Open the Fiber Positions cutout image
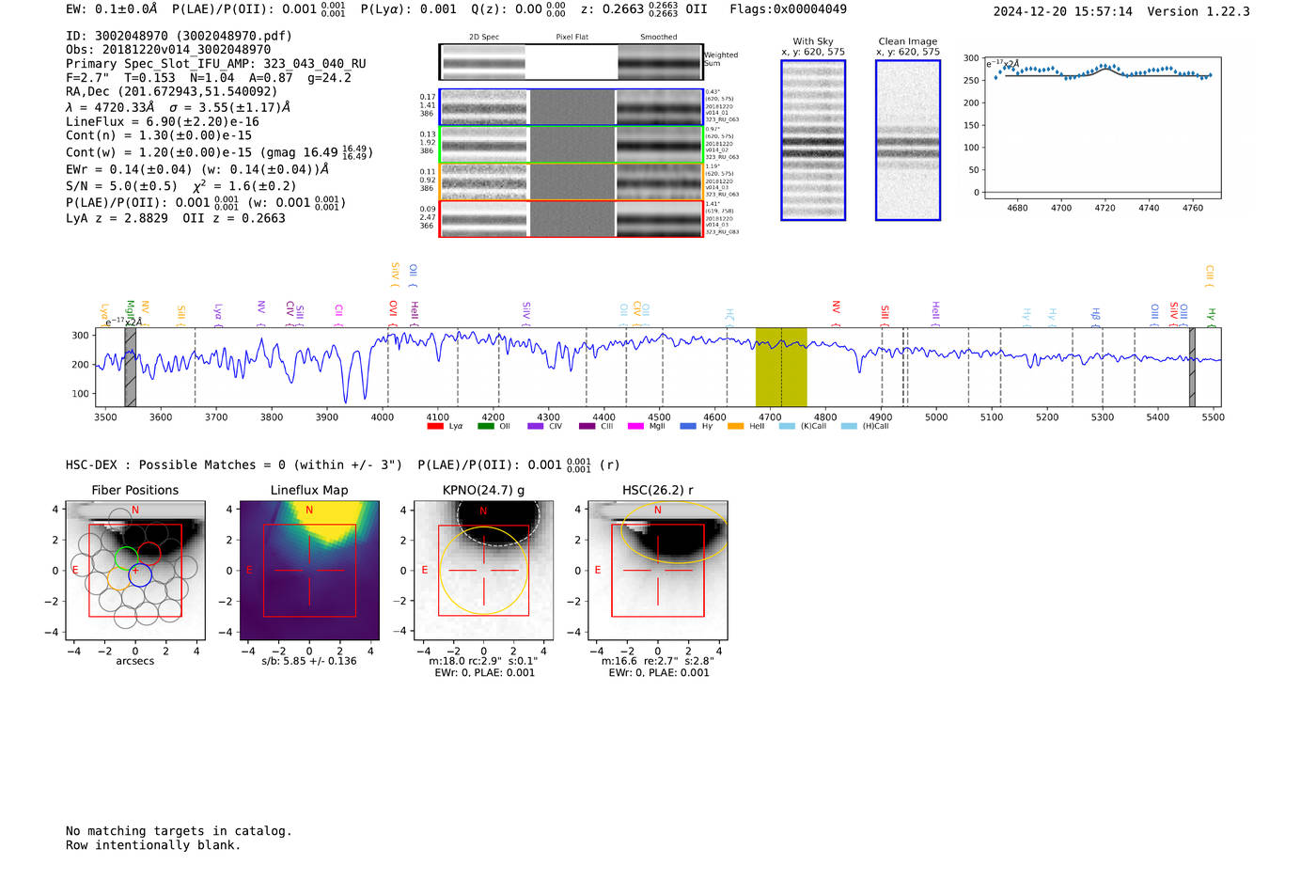Image resolution: width=1316 pixels, height=896 pixels. 135,571
